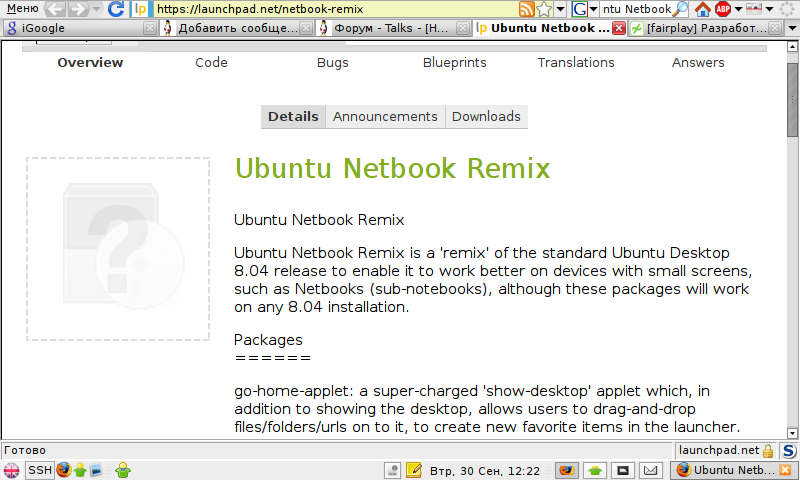Select the Details sub-tab
Image resolution: width=800 pixels, height=480 pixels.
click(293, 117)
